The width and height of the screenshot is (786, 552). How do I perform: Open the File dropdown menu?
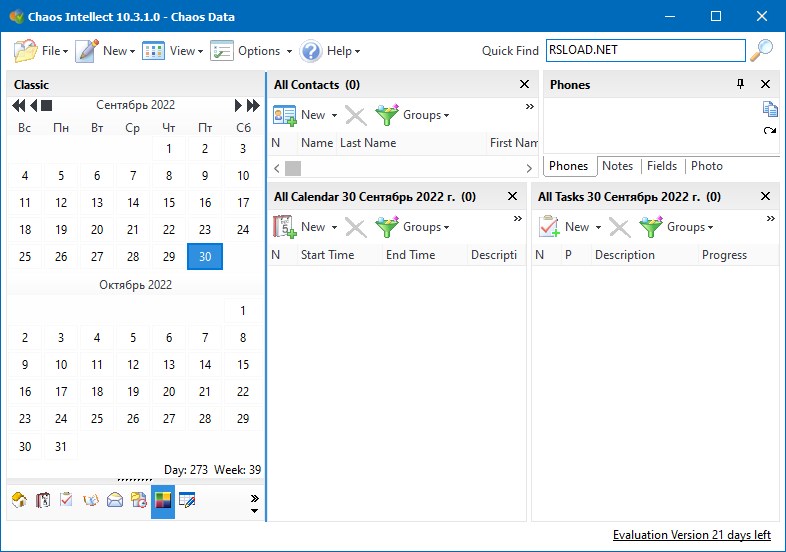pos(41,51)
